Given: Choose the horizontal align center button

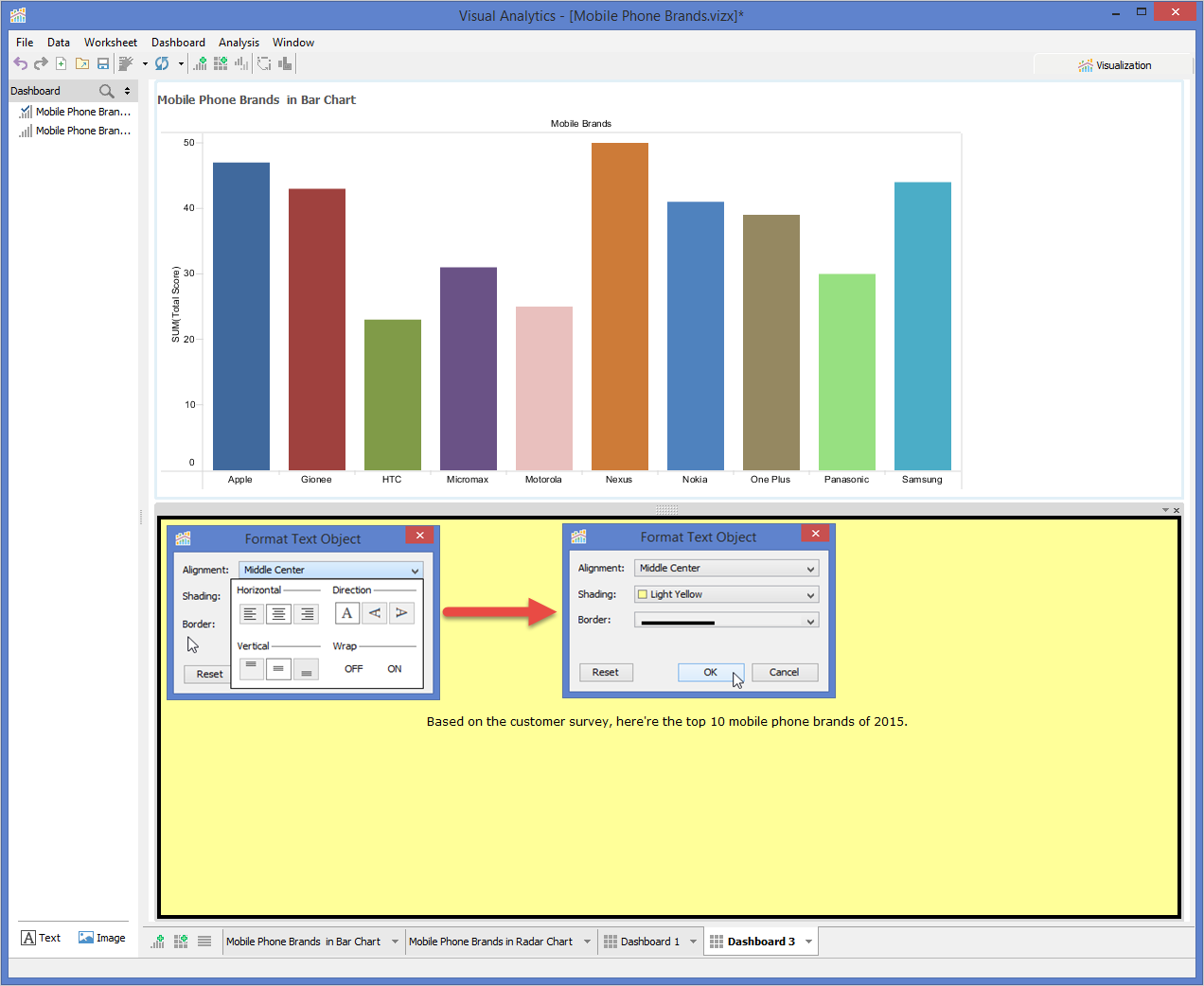Looking at the screenshot, I should click(x=278, y=614).
